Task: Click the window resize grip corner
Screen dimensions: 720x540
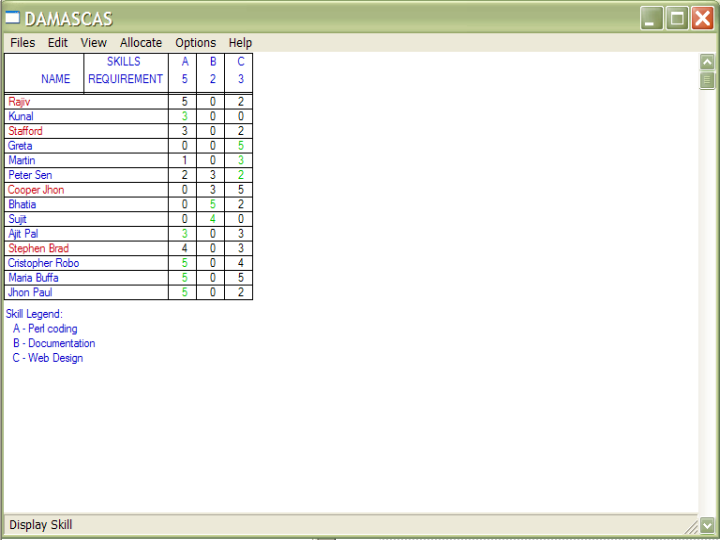Action: [691, 526]
